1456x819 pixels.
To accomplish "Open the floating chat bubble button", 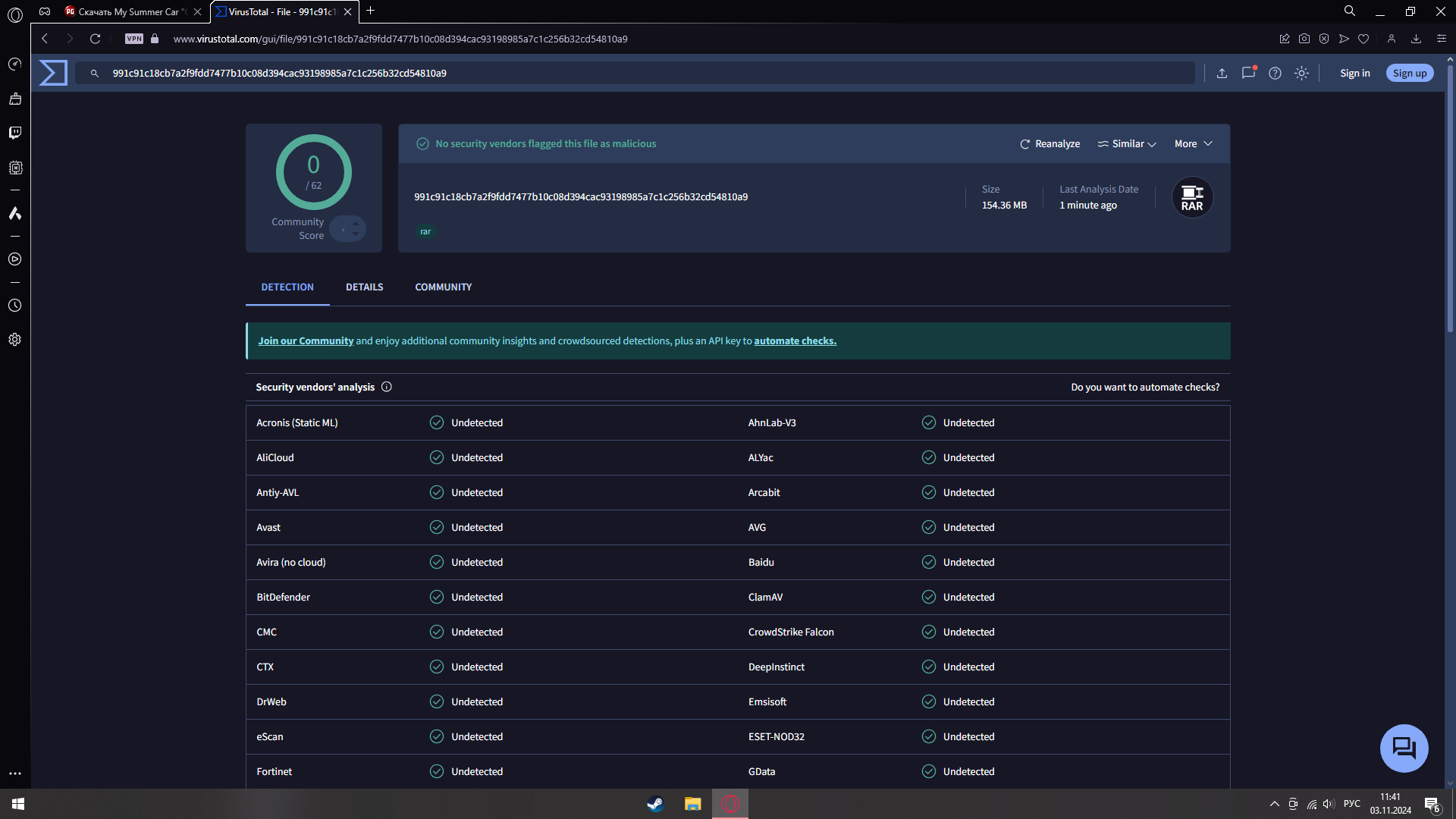I will click(x=1404, y=748).
